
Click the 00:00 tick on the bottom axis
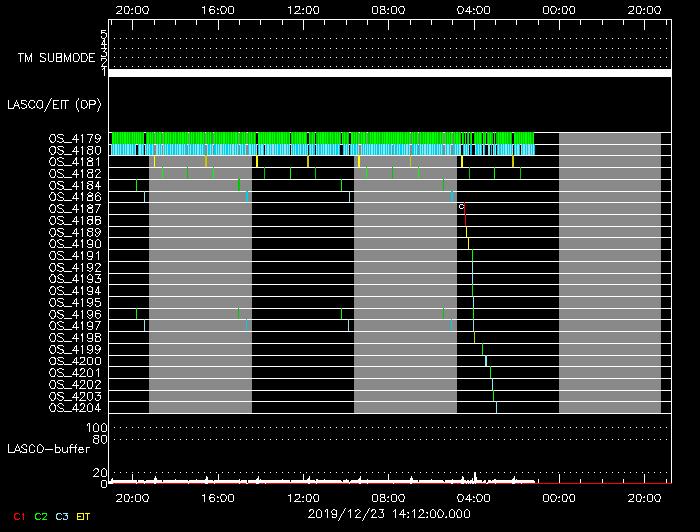(558, 496)
